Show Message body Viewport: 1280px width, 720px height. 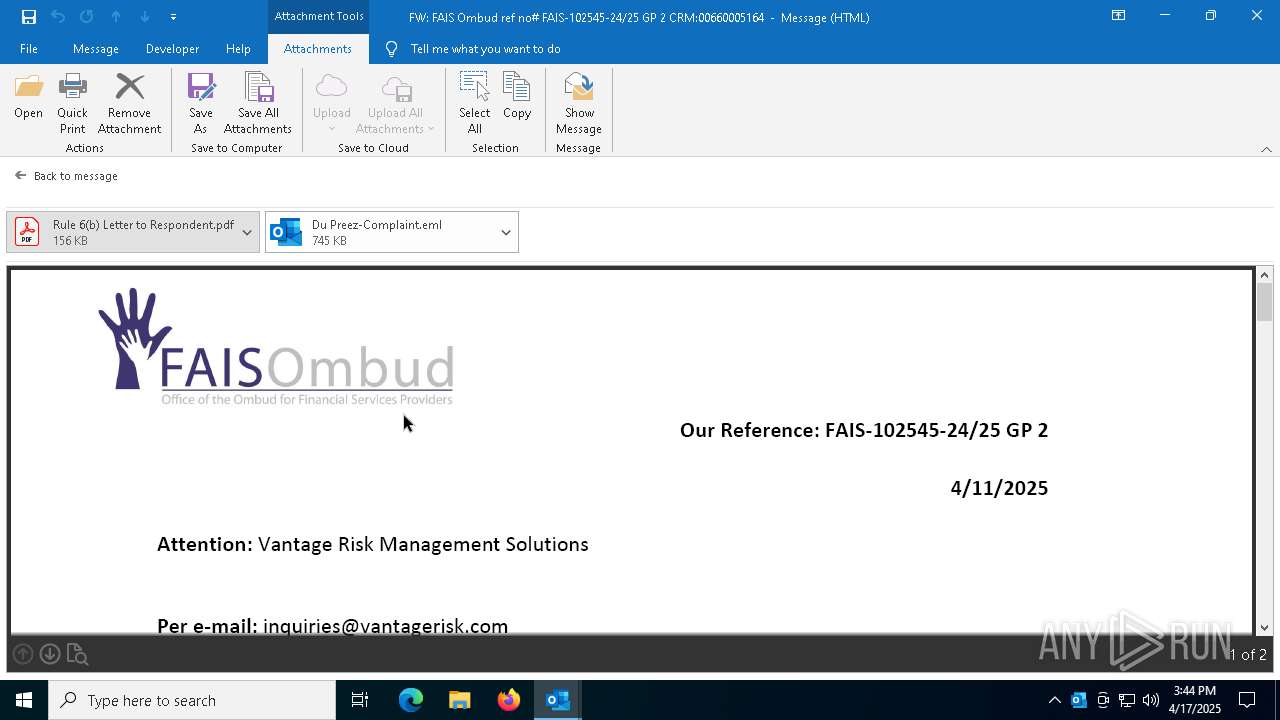pyautogui.click(x=579, y=104)
